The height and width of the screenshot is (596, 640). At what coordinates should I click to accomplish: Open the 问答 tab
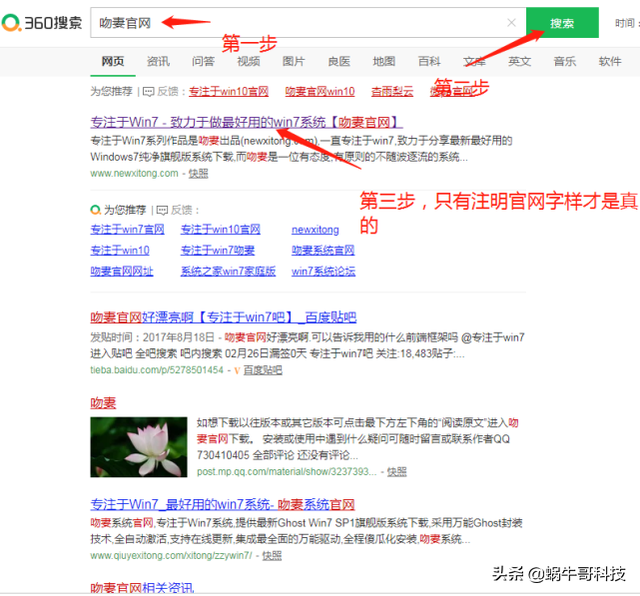pos(203,61)
